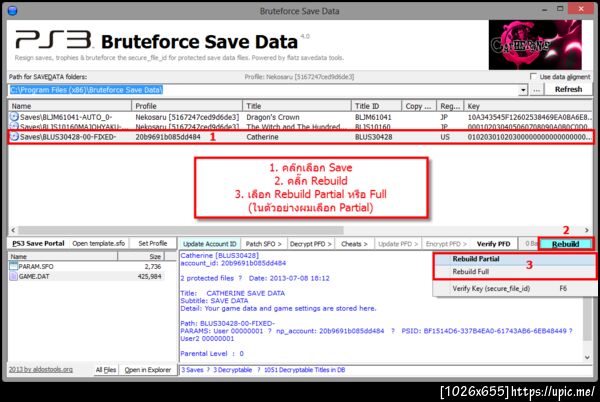This screenshot has width=600, height=402.
Task: Click the right arrow of horizontal scrollbar
Action: click(587, 230)
